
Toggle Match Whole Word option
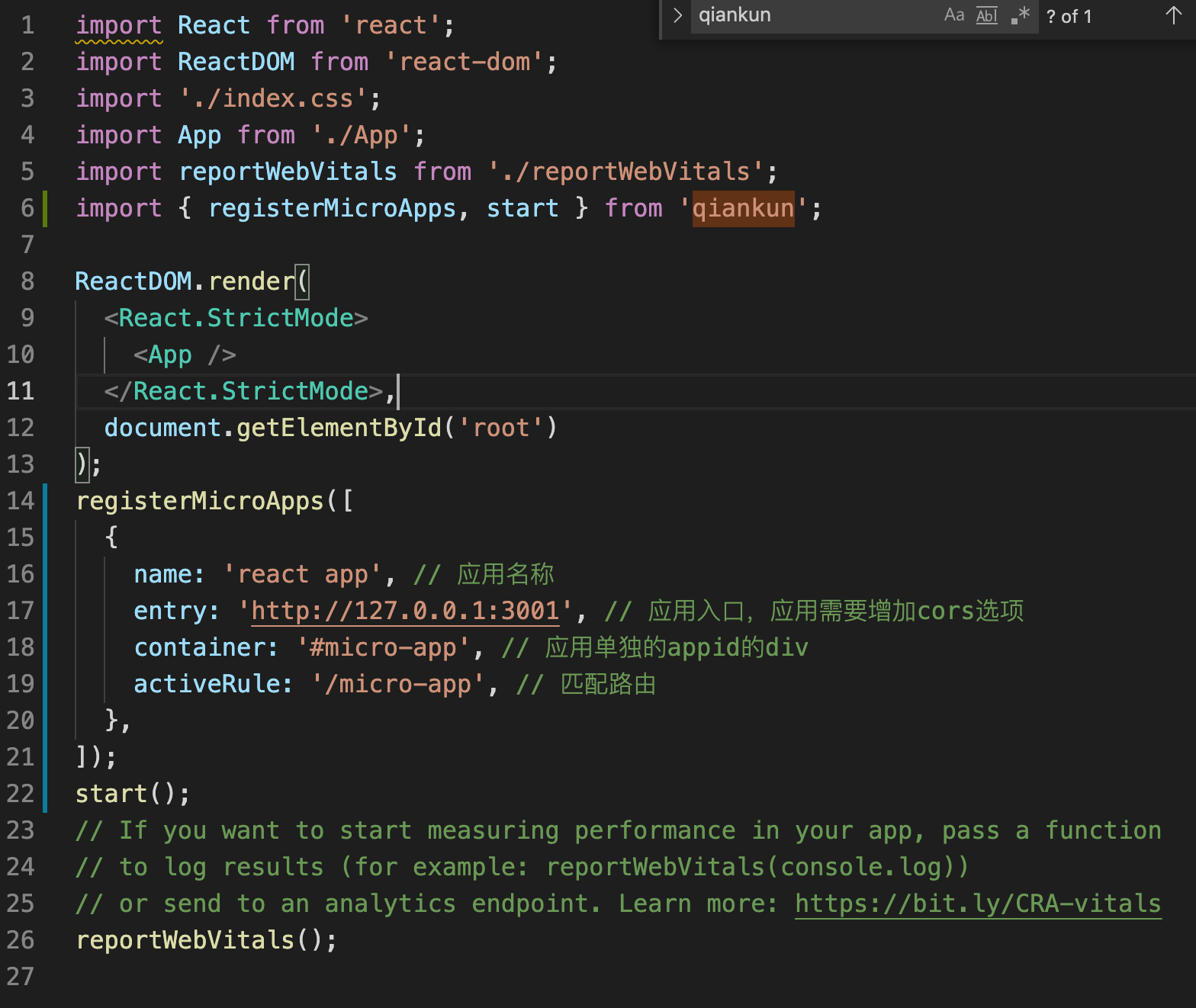(x=987, y=15)
